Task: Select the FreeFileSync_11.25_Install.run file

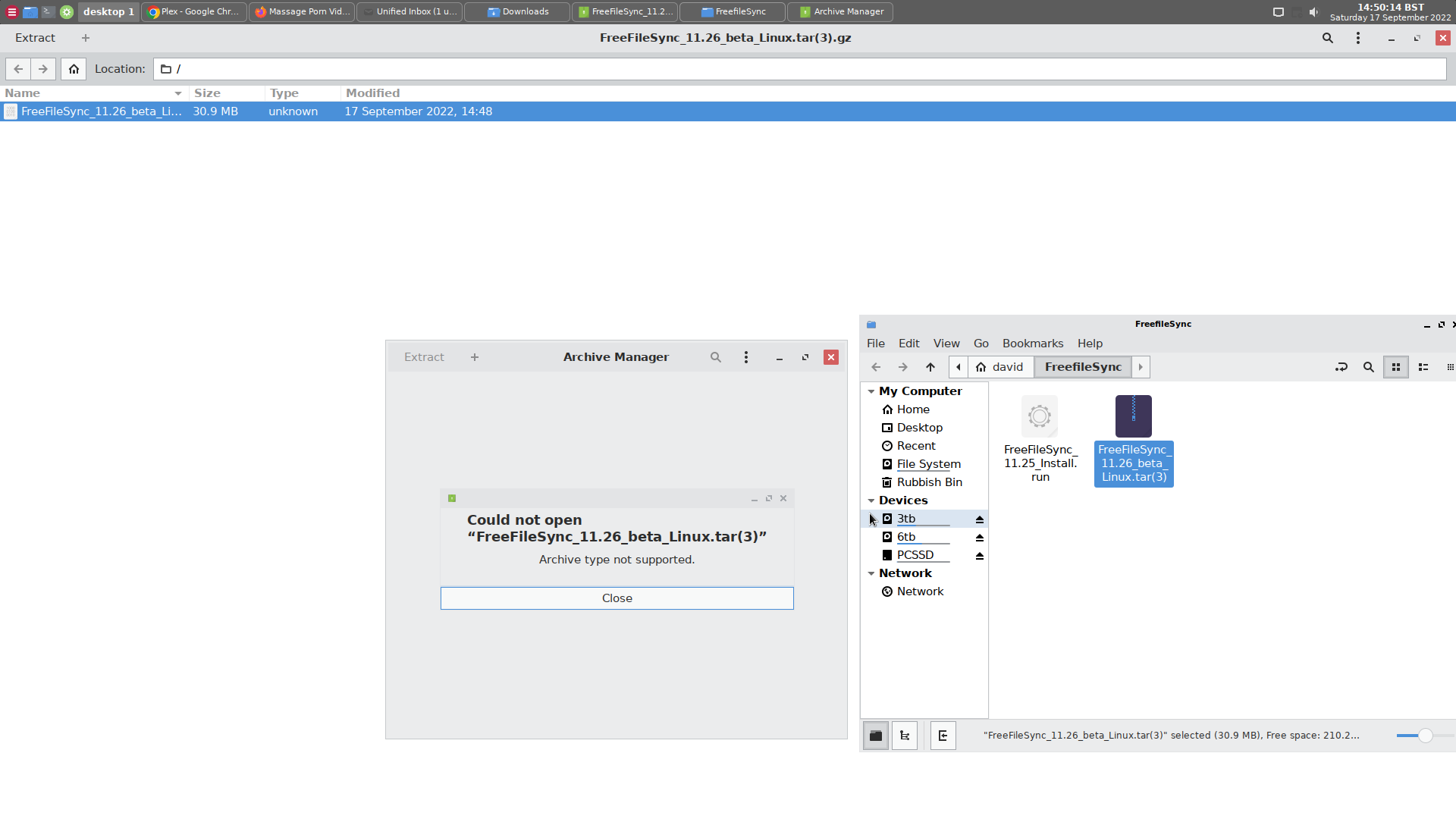Action: [x=1040, y=440]
